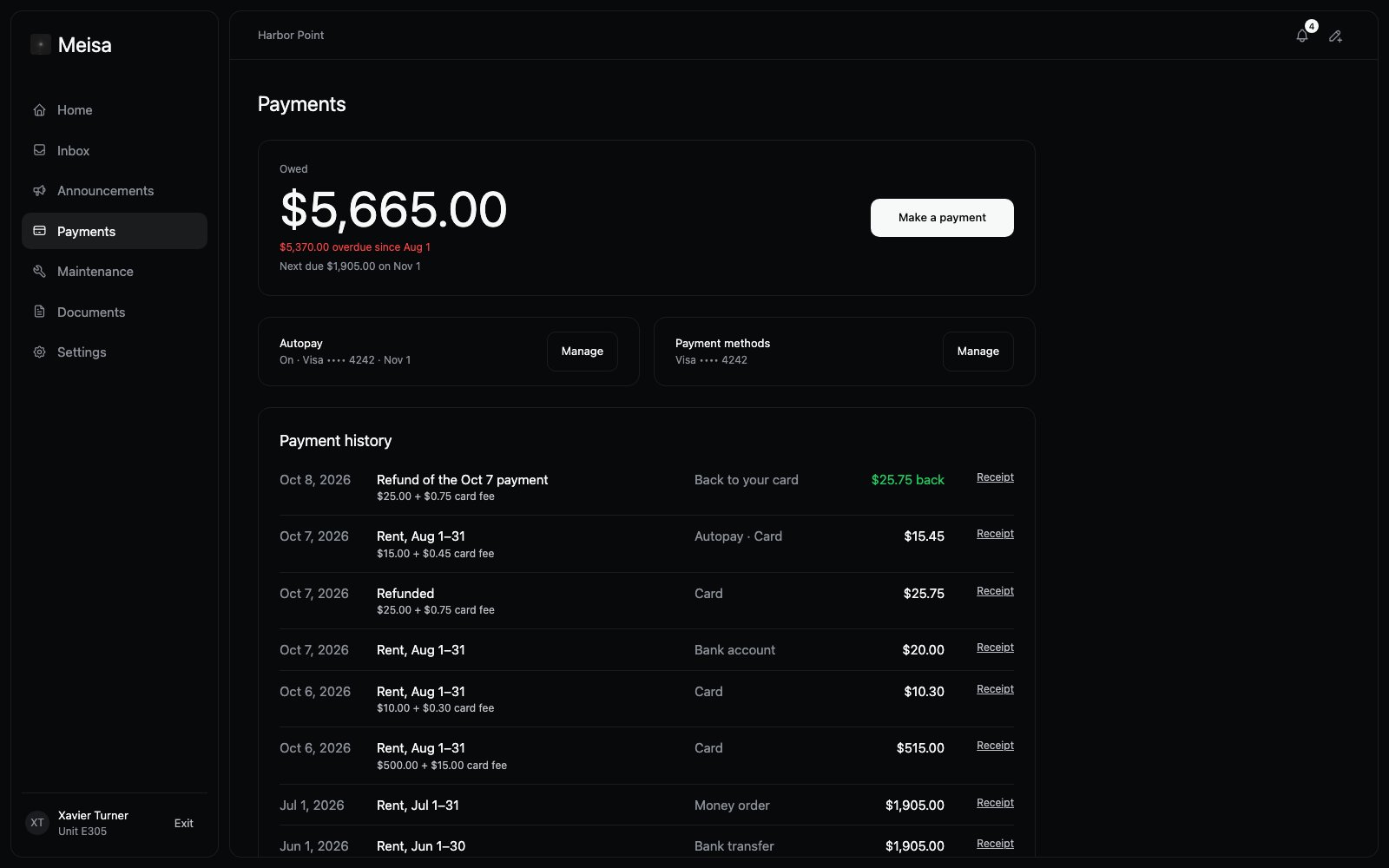
Task: Open receipt for $20.00 bank account payment
Action: (995, 648)
